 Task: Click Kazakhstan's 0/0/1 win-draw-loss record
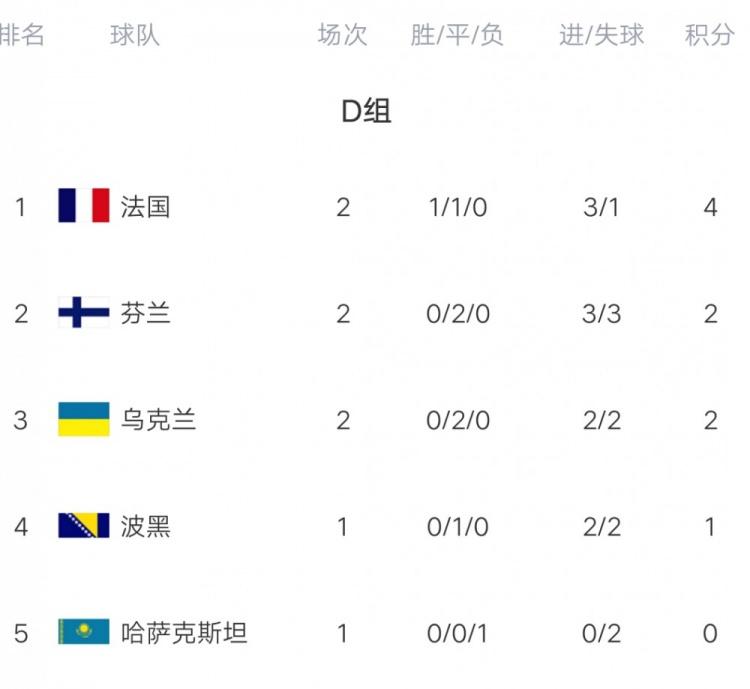click(x=458, y=634)
